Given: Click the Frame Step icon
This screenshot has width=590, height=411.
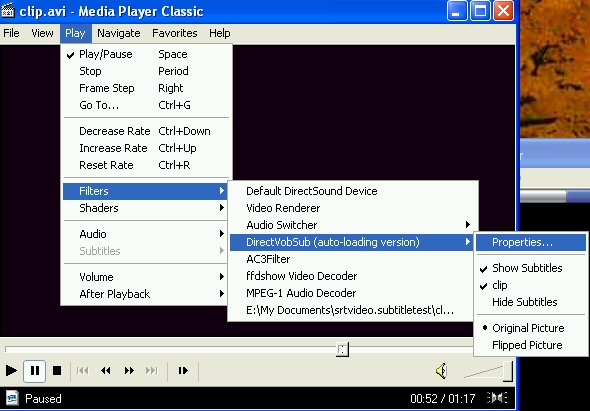Looking at the screenshot, I should (183, 371).
